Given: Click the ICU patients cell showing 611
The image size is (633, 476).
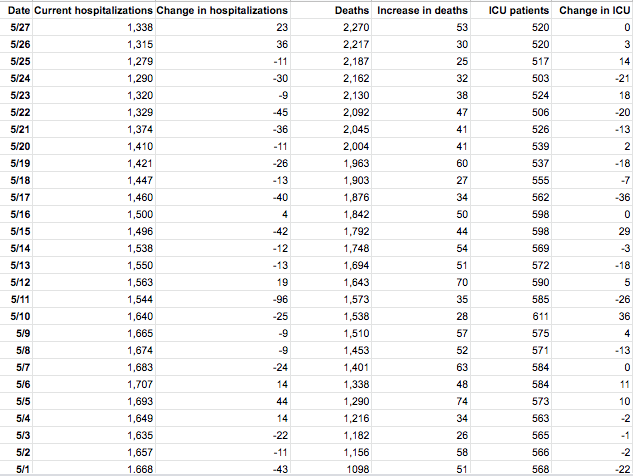Looking at the screenshot, I should pyautogui.click(x=538, y=316).
